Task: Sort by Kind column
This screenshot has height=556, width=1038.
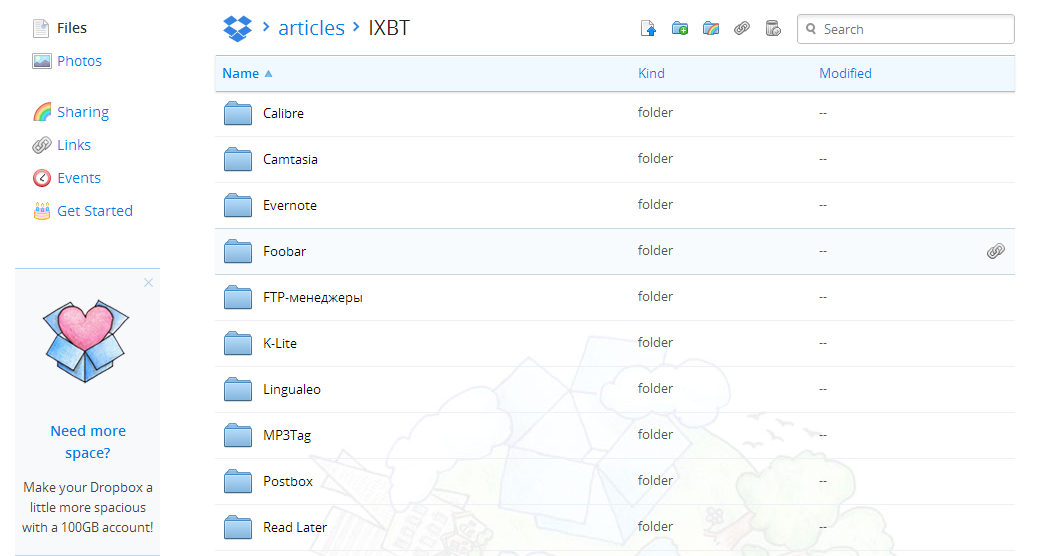Action: point(651,73)
